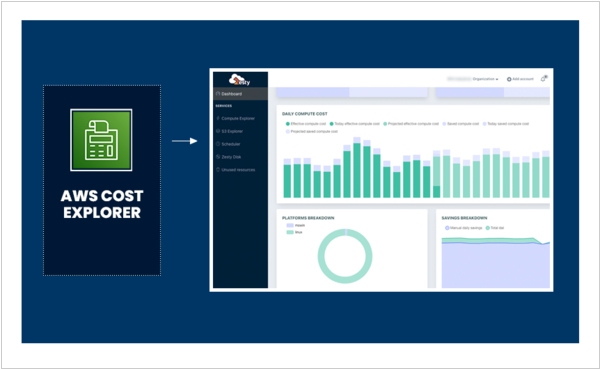
Task: Click the Zesty cloud logo
Action: 239,80
